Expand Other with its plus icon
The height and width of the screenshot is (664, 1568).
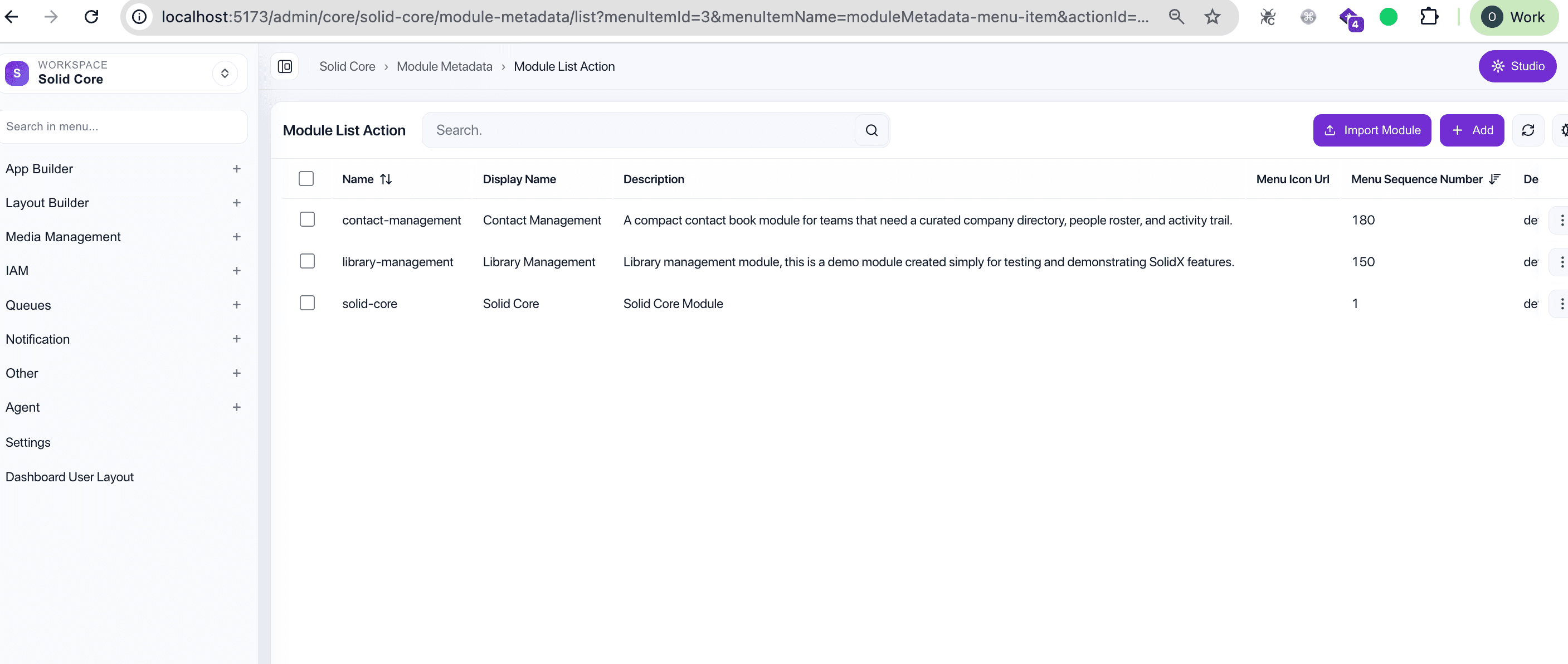pyautogui.click(x=236, y=373)
